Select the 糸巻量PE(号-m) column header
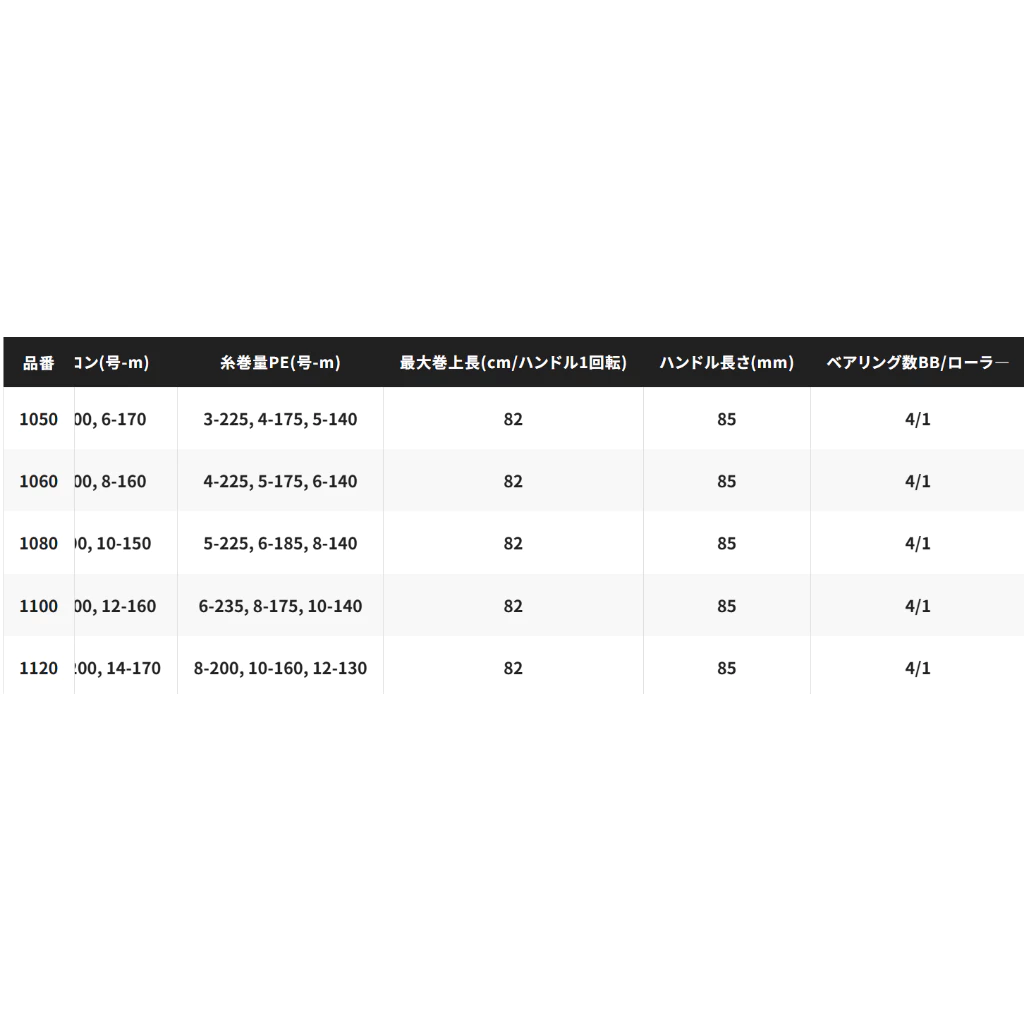Viewport: 1024px width, 1024px height. pos(280,363)
